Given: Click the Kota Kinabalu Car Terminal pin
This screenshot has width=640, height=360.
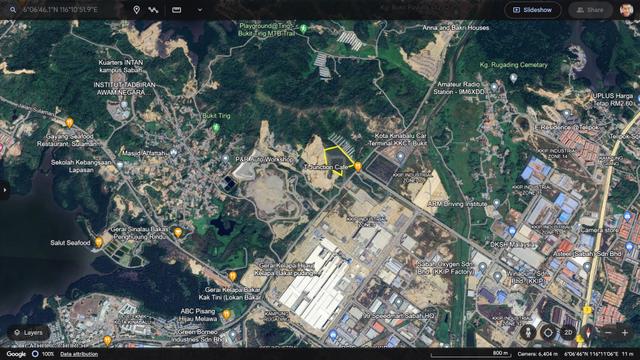Looking at the screenshot, I should pos(400,156).
